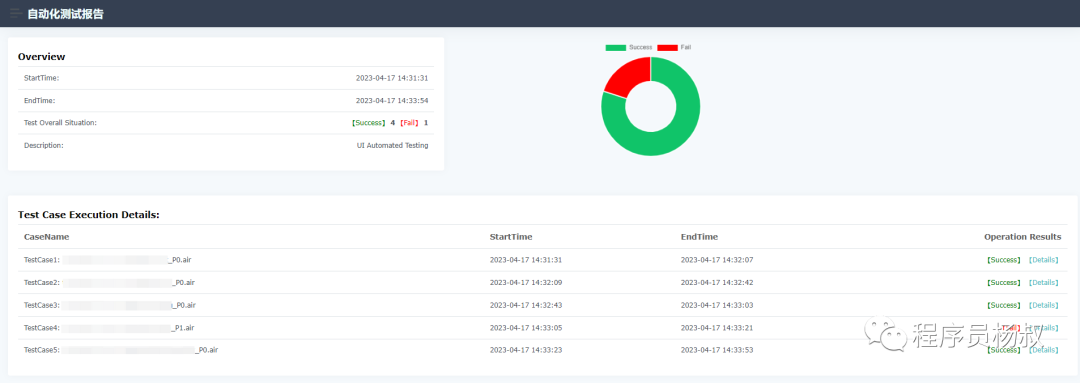Select TestCase4 start time 14:33:05
Image resolution: width=1080 pixels, height=383 pixels.
[x=526, y=328]
